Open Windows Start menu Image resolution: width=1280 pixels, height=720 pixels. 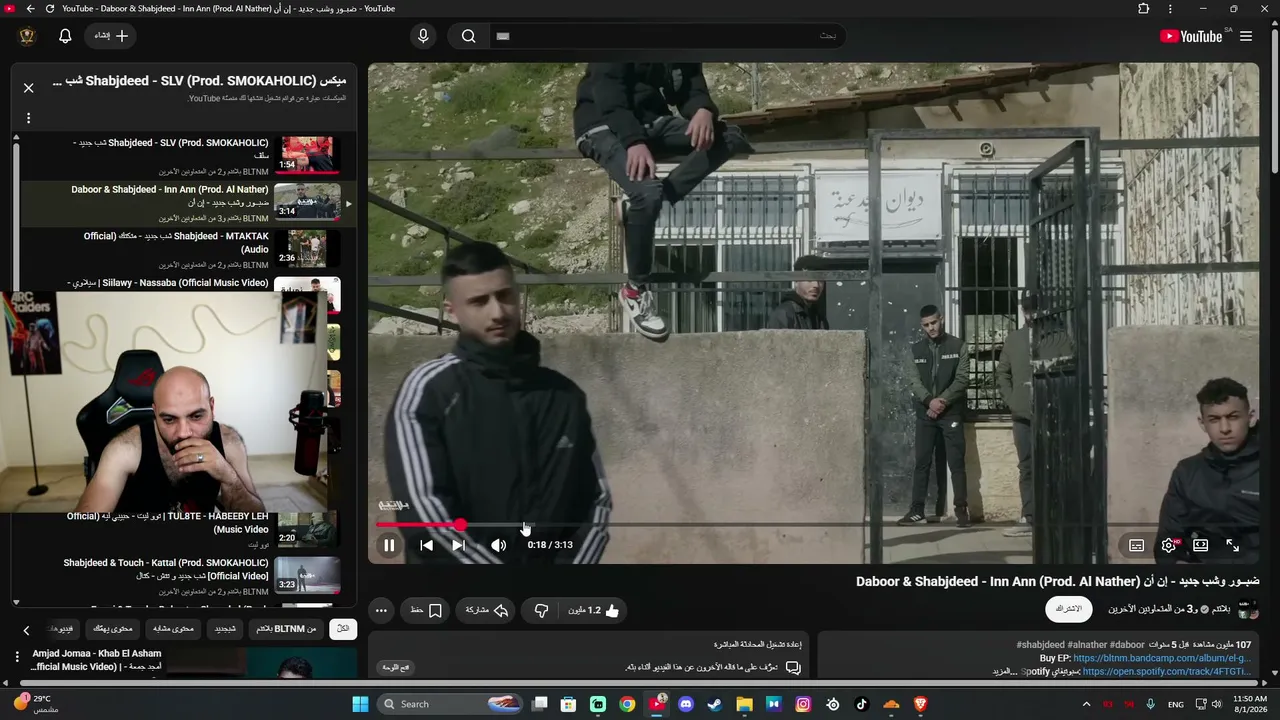(x=360, y=704)
